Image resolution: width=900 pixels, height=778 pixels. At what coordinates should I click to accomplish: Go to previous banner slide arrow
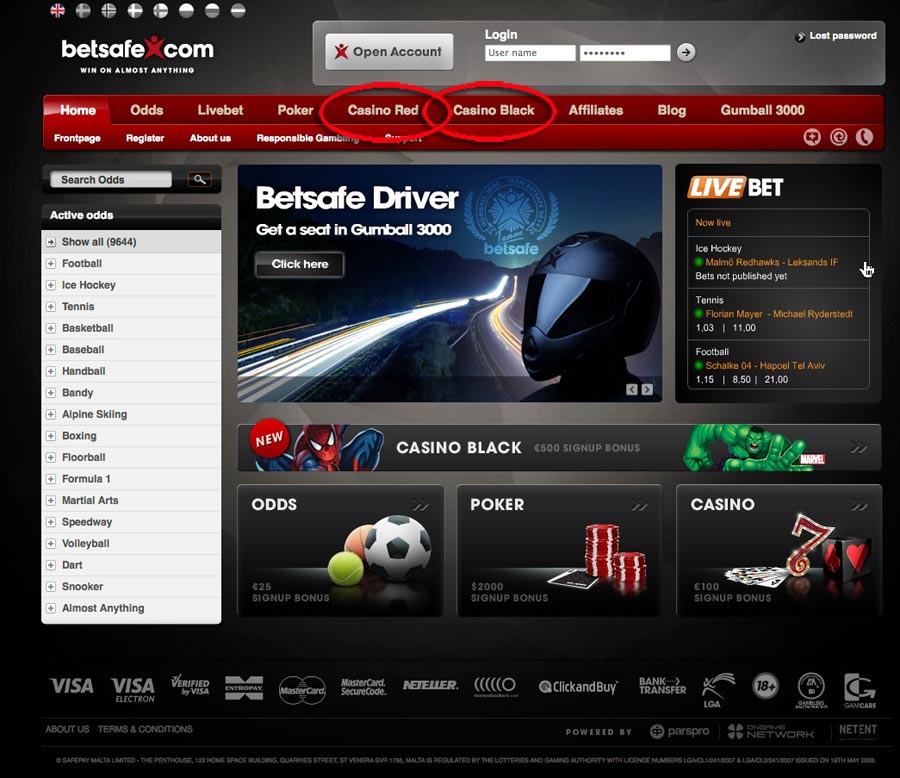pyautogui.click(x=632, y=389)
